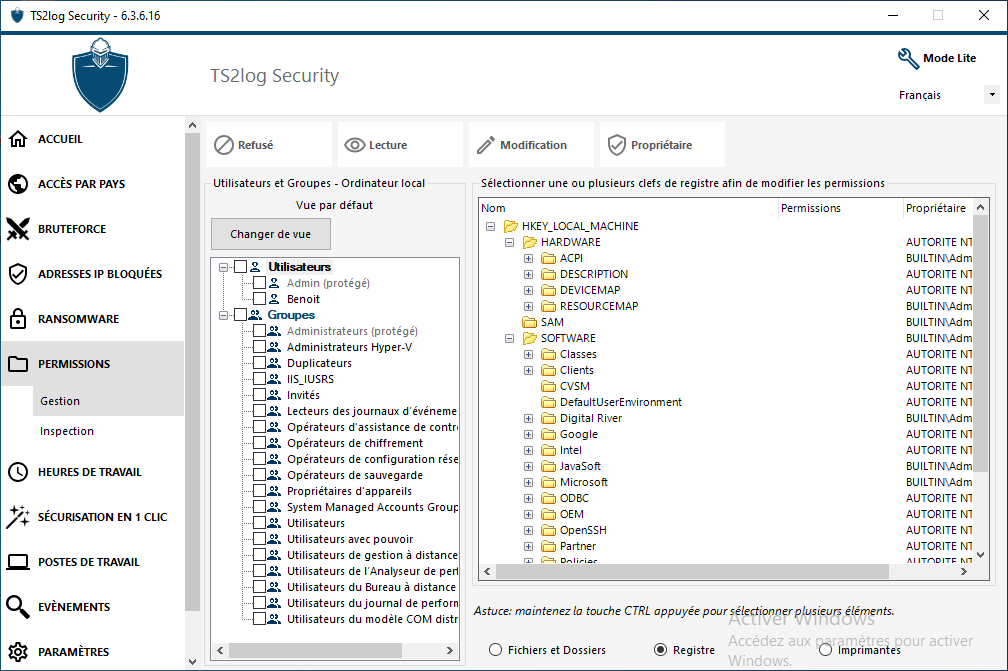This screenshot has height=671, width=1008.
Task: Click the registry tree horizontal scrollbar thumb
Action: tap(692, 571)
